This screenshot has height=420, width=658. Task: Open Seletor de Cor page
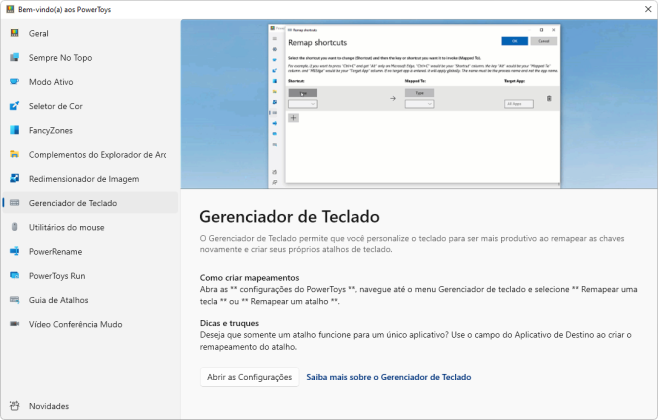click(x=91, y=106)
